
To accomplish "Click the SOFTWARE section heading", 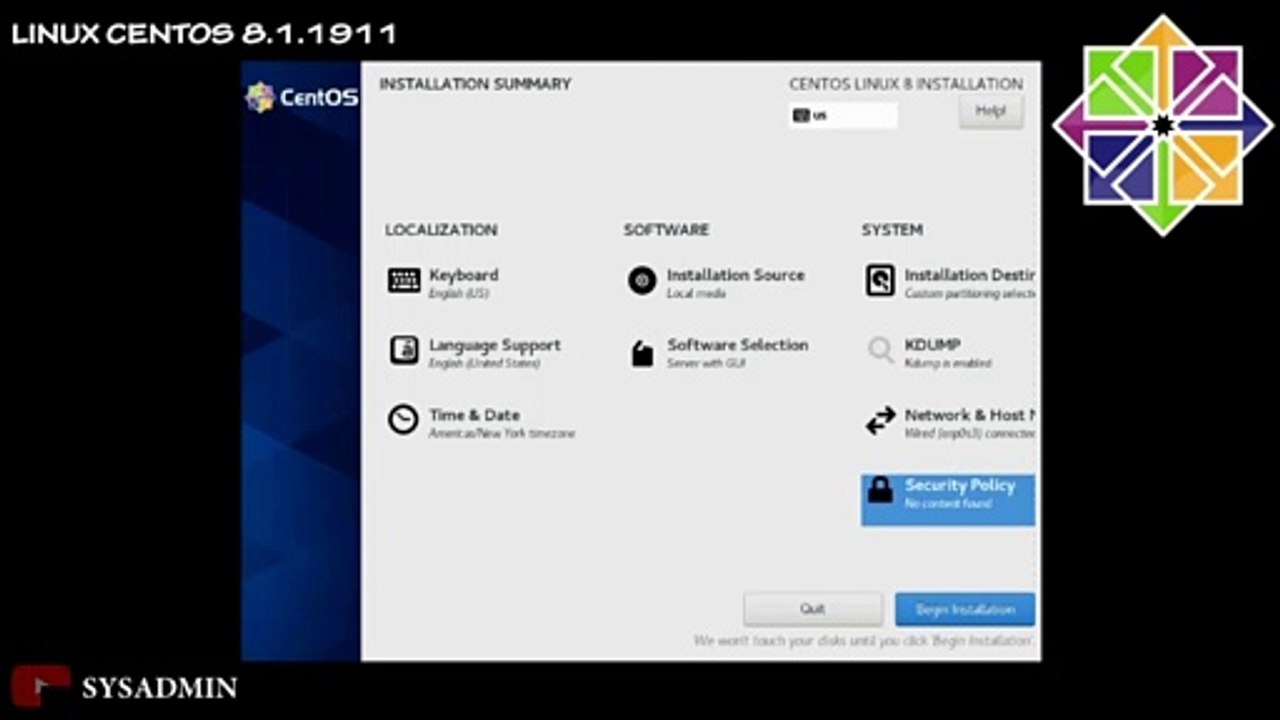I will tap(666, 230).
